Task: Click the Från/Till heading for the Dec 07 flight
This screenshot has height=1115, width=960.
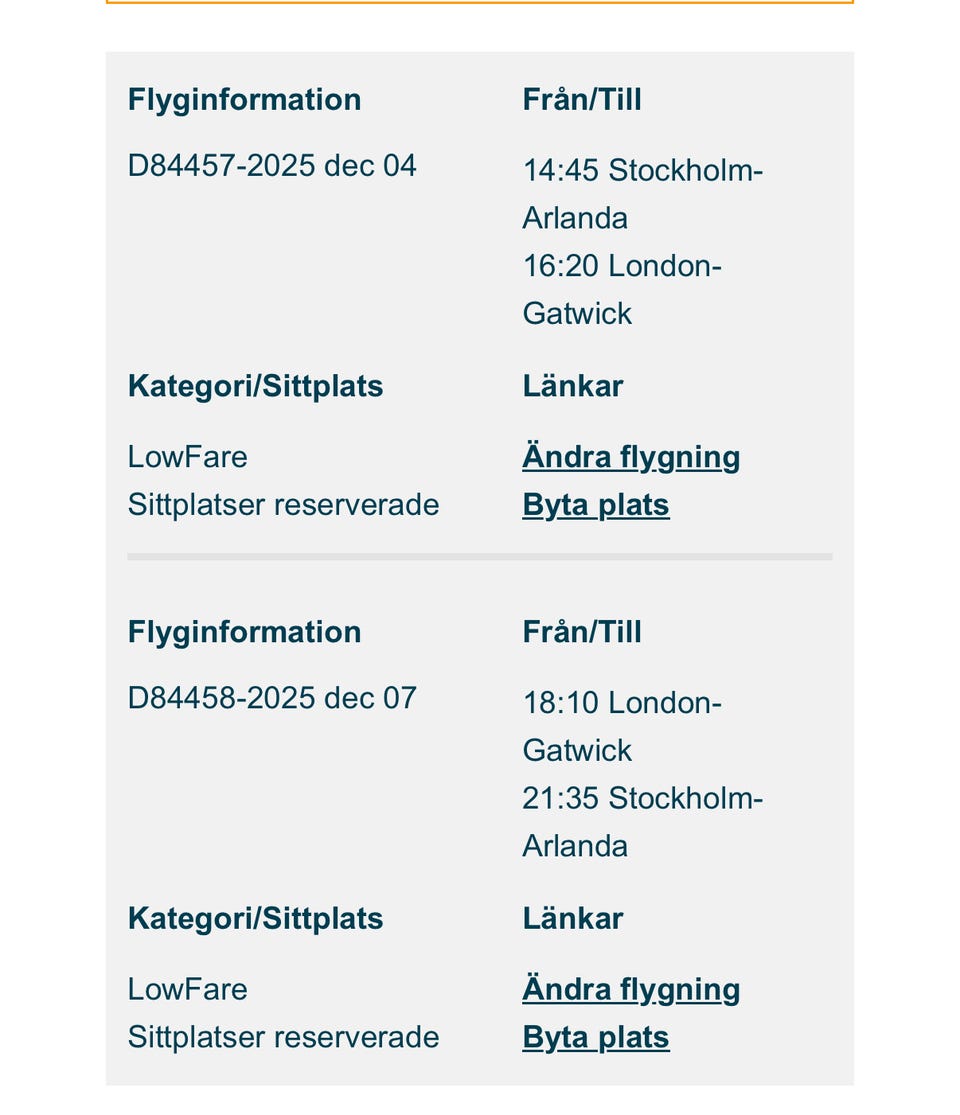Action: tap(582, 632)
